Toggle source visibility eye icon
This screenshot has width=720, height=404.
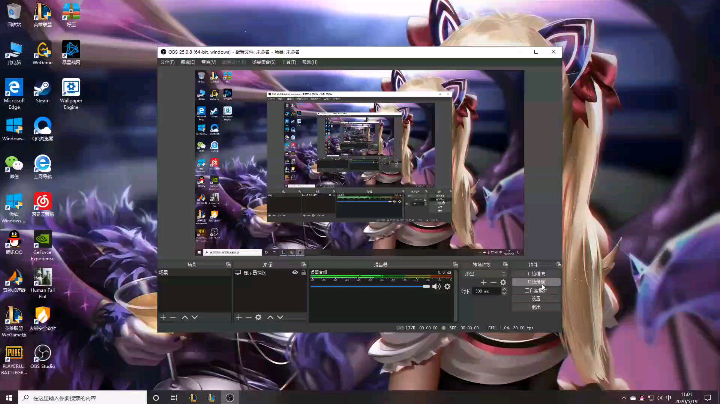295,272
